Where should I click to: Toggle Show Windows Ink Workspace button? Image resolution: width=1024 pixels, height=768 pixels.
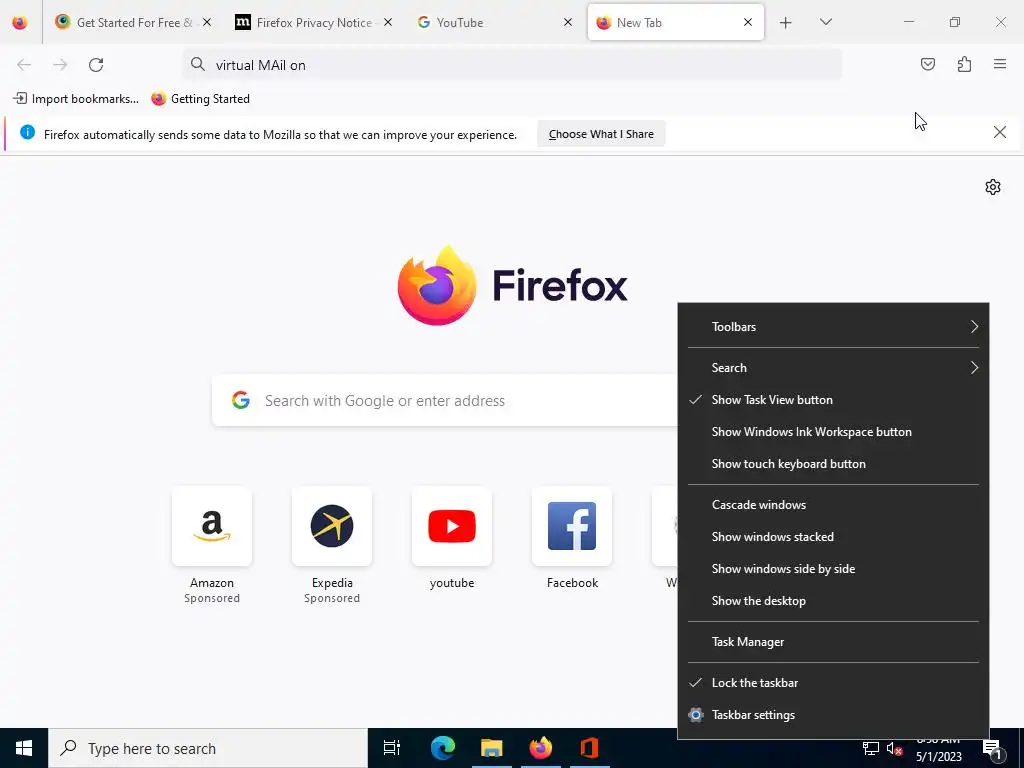pyautogui.click(x=833, y=432)
